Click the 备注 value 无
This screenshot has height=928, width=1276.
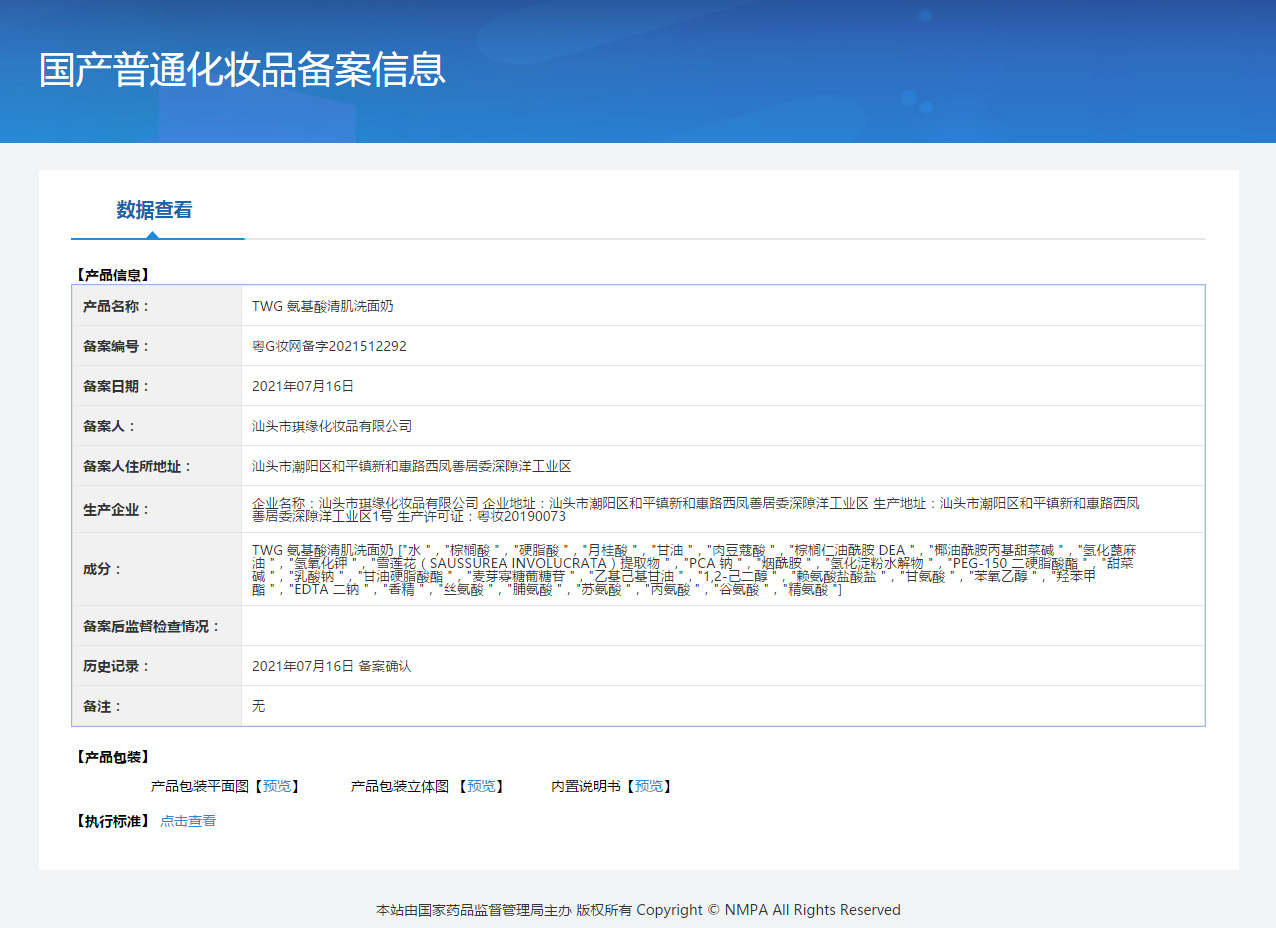pos(258,706)
